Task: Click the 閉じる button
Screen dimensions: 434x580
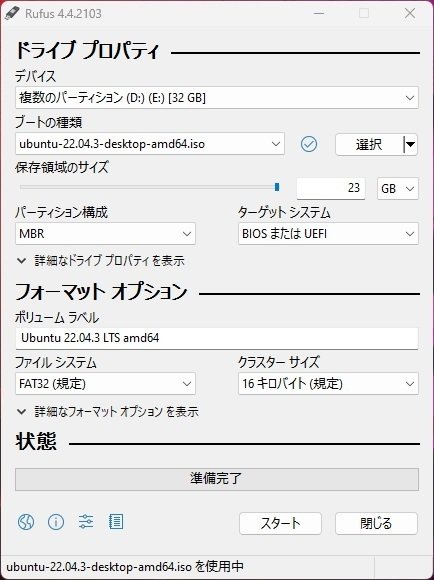Action: click(376, 523)
